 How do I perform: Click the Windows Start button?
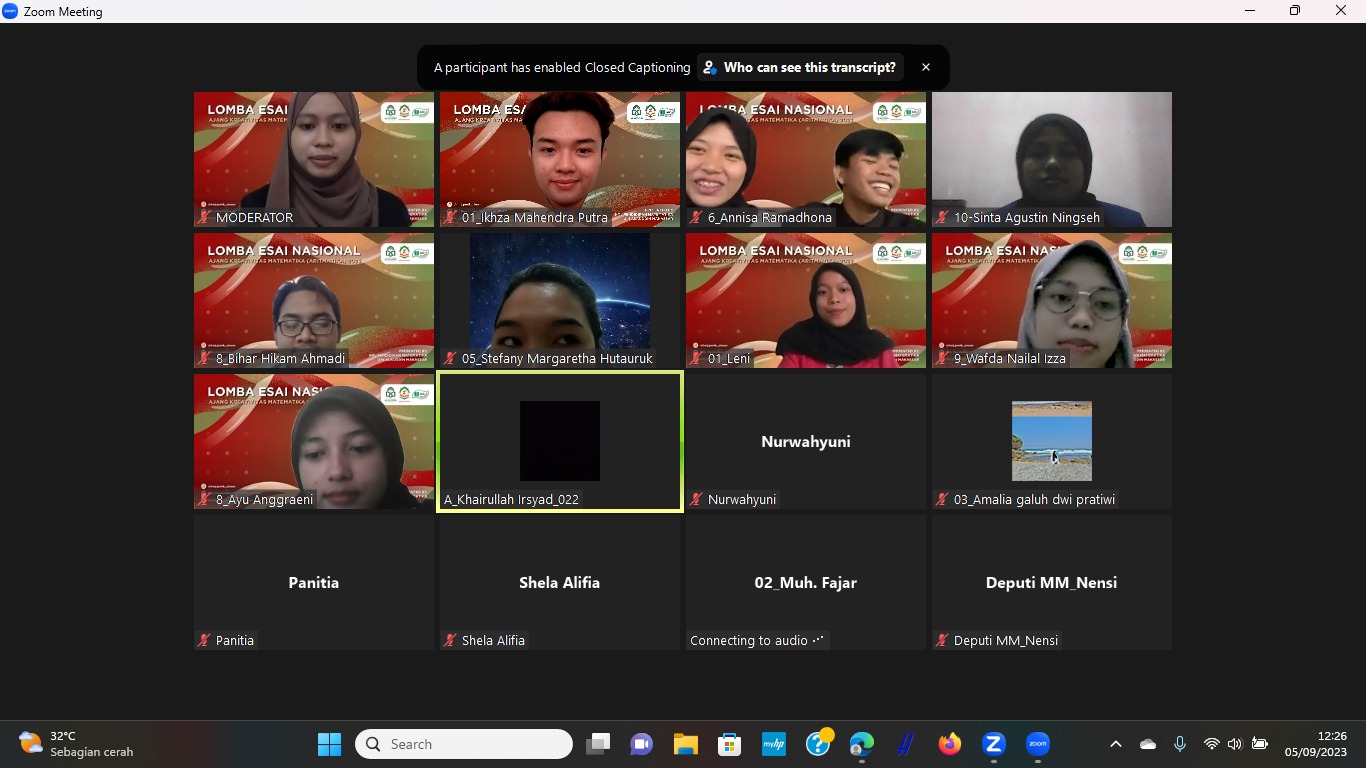329,744
